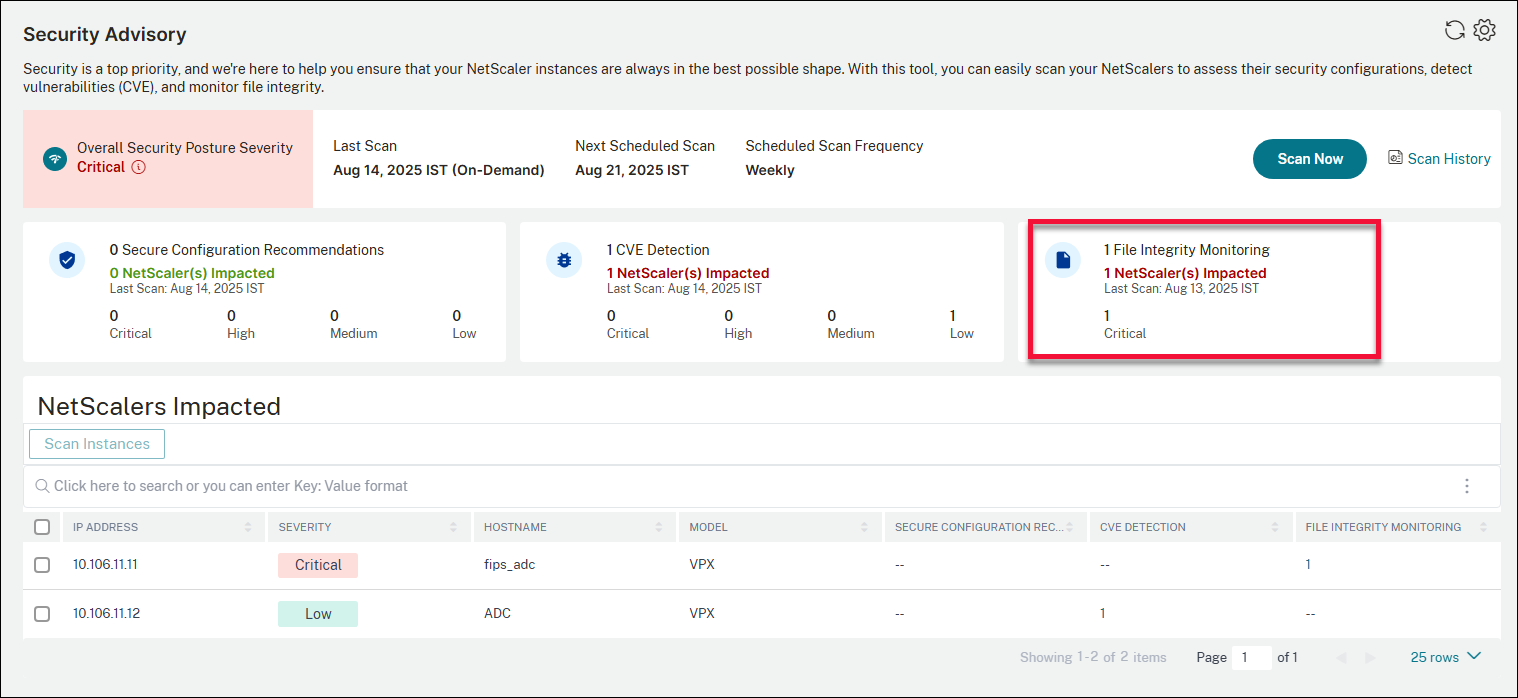Open the Scan History link
This screenshot has width=1518, height=698.
[1449, 158]
